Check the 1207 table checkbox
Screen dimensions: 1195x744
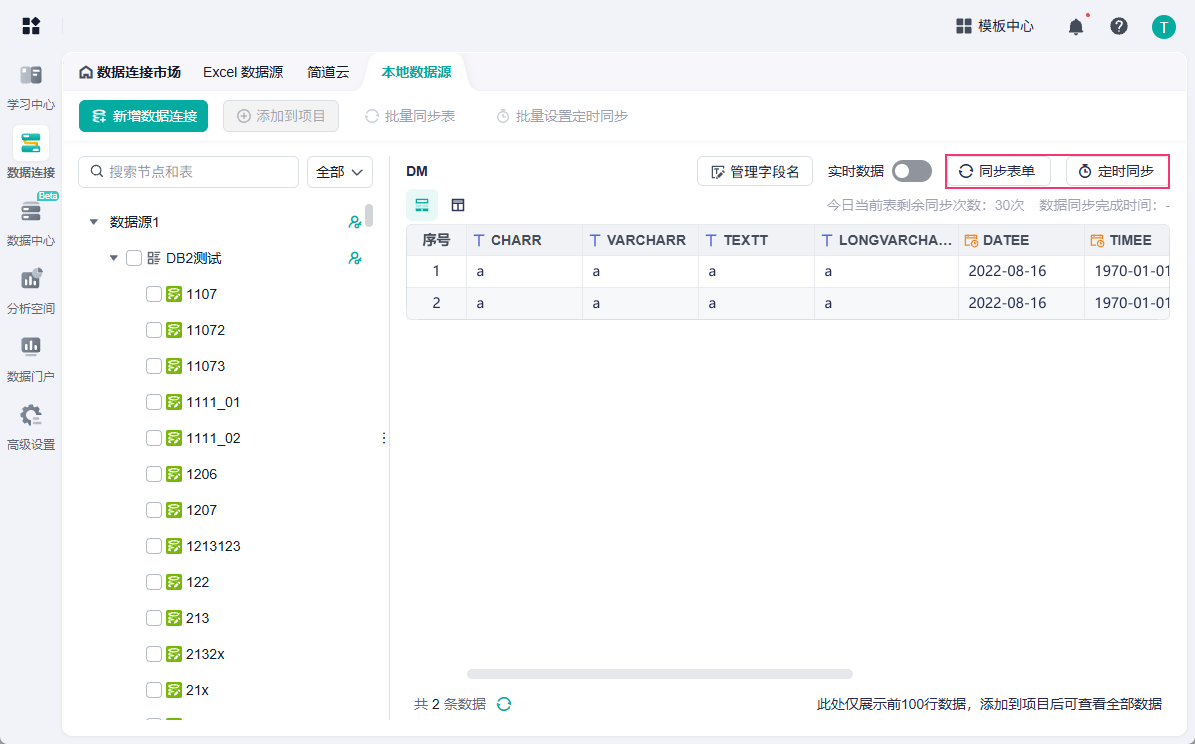153,510
